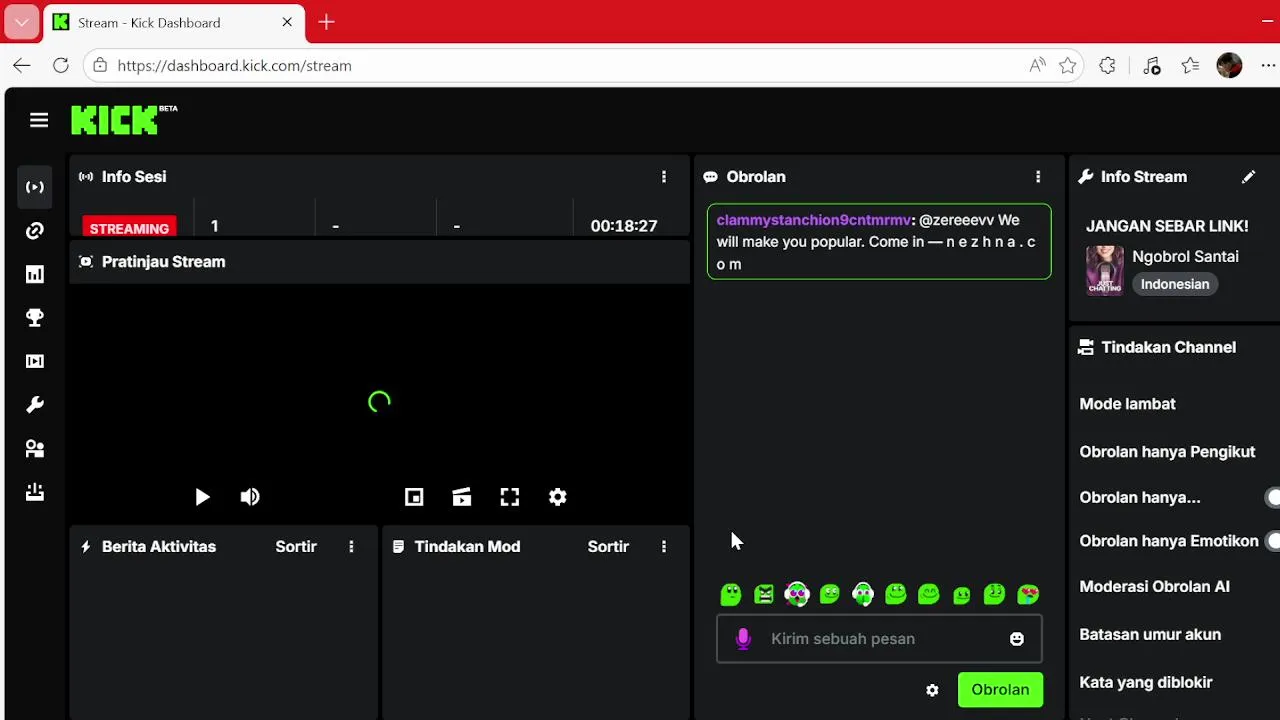Open Berita Aktivitas three-dot menu
1280x720 pixels.
(351, 547)
